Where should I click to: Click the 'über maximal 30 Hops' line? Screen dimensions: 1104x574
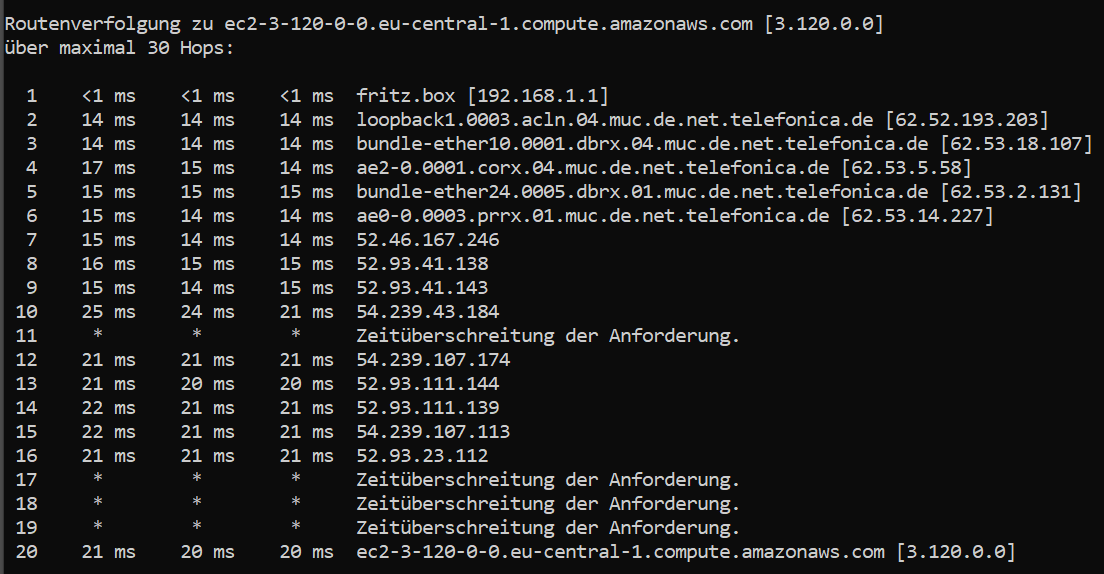(x=119, y=48)
